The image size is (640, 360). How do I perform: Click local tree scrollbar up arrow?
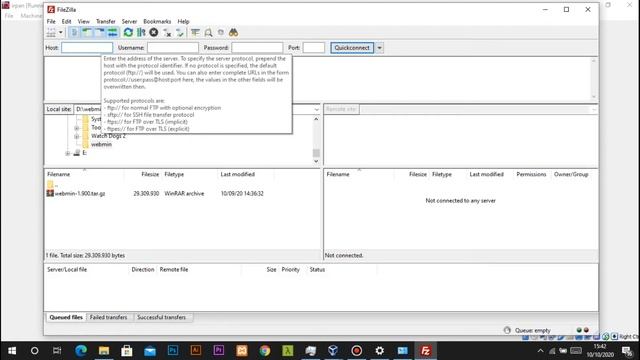[x=316, y=119]
